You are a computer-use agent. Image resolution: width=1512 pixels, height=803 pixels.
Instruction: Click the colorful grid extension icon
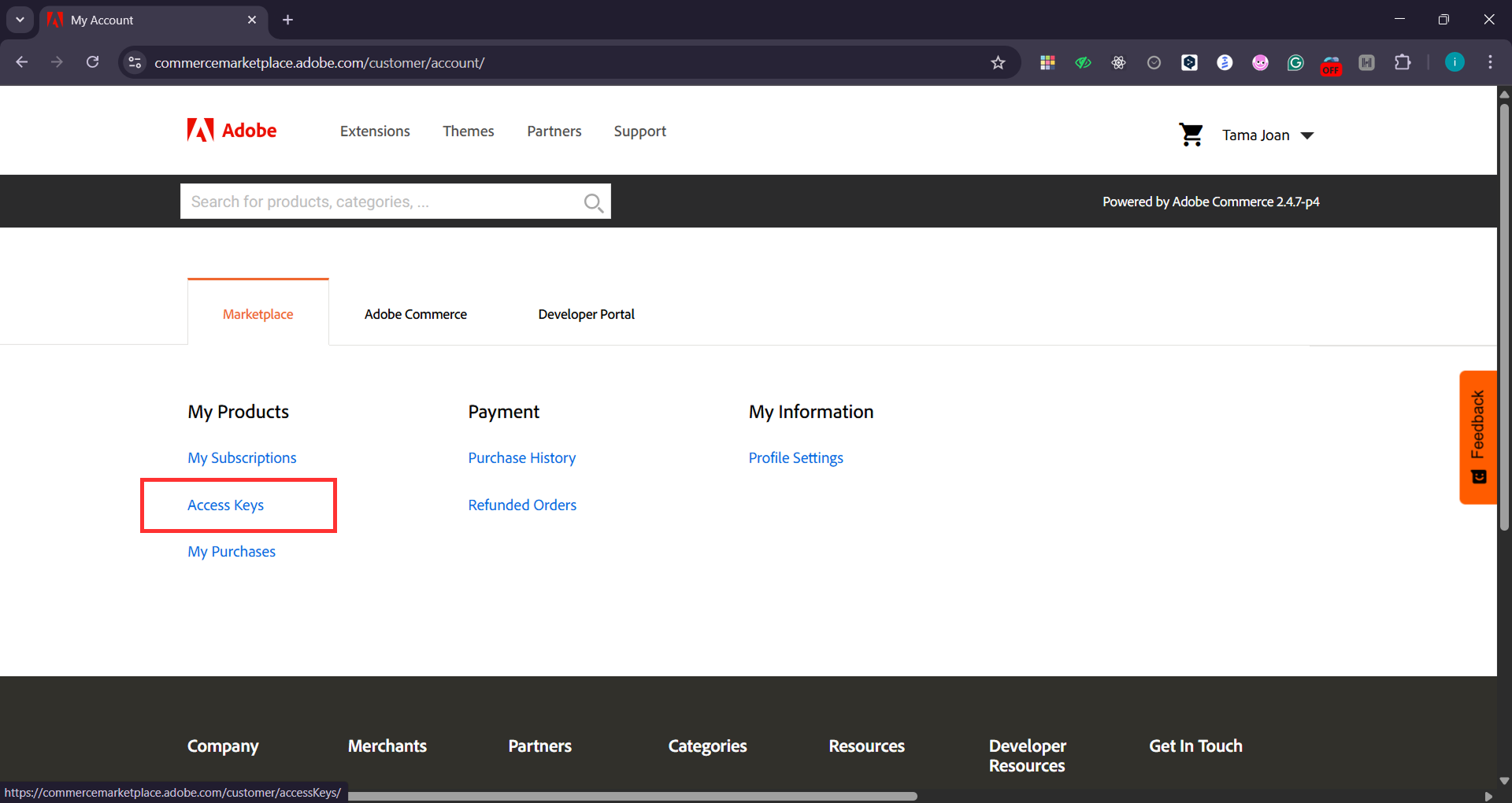[1047, 62]
